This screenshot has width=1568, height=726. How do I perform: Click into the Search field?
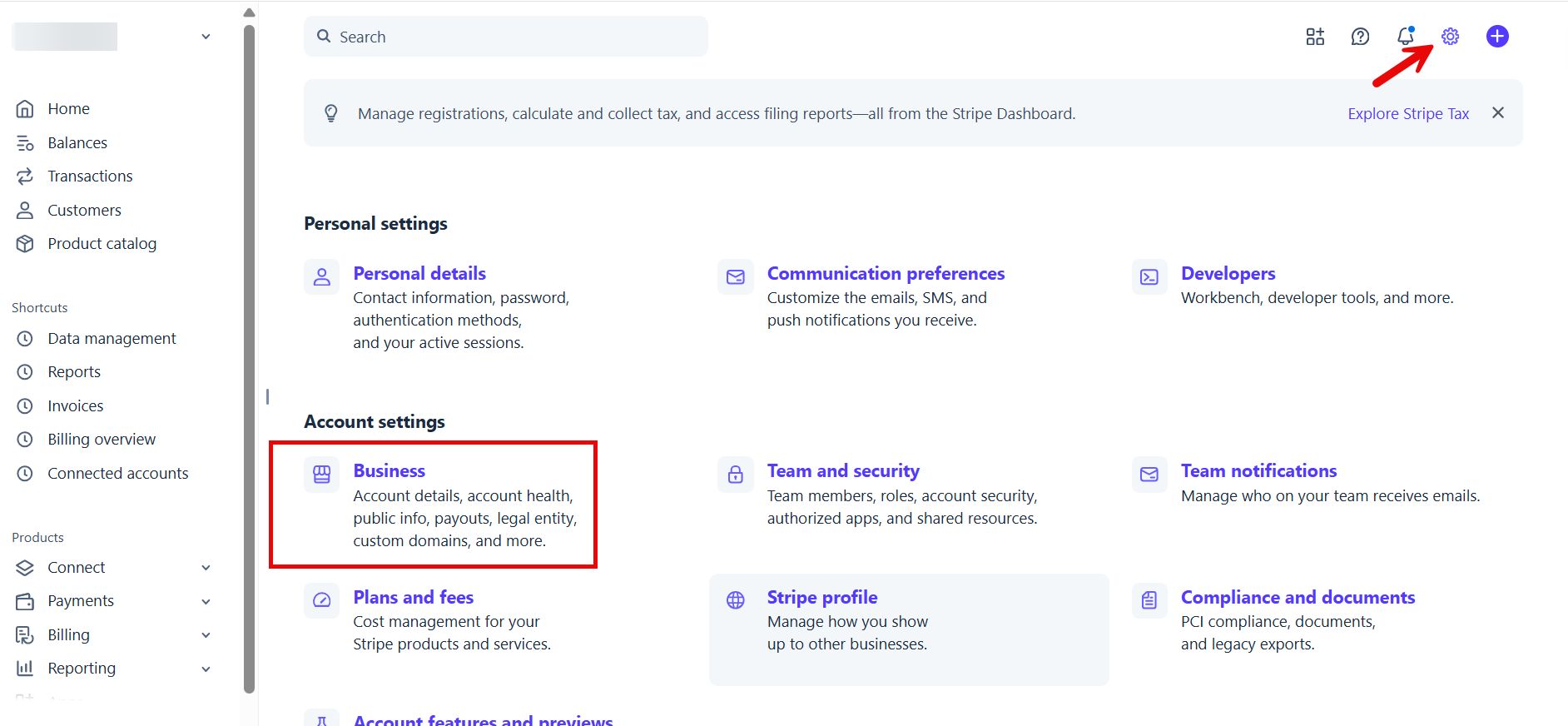[x=506, y=37]
